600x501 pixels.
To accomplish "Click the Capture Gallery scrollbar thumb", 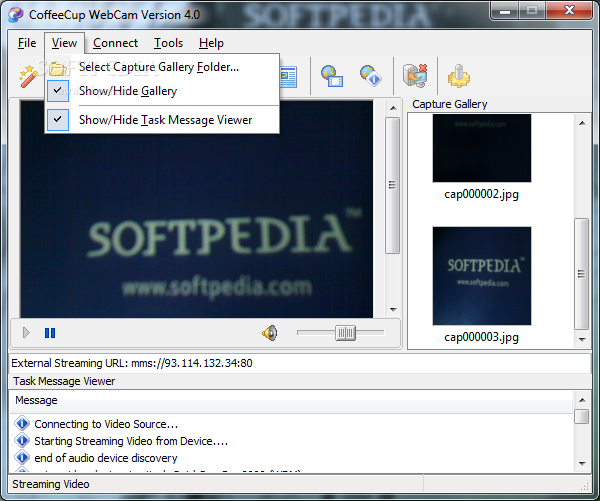I will (x=582, y=274).
